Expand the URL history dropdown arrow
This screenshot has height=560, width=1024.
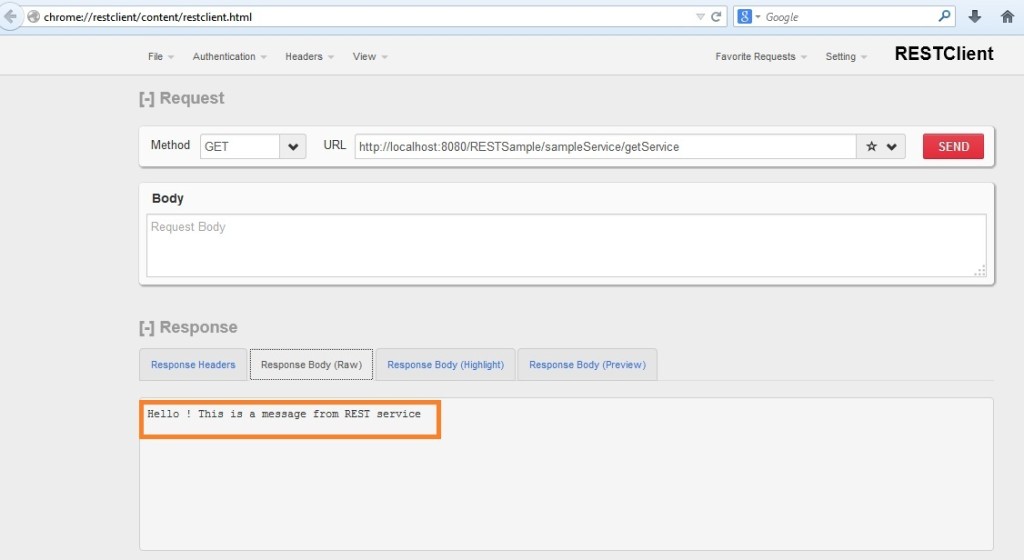click(x=891, y=147)
